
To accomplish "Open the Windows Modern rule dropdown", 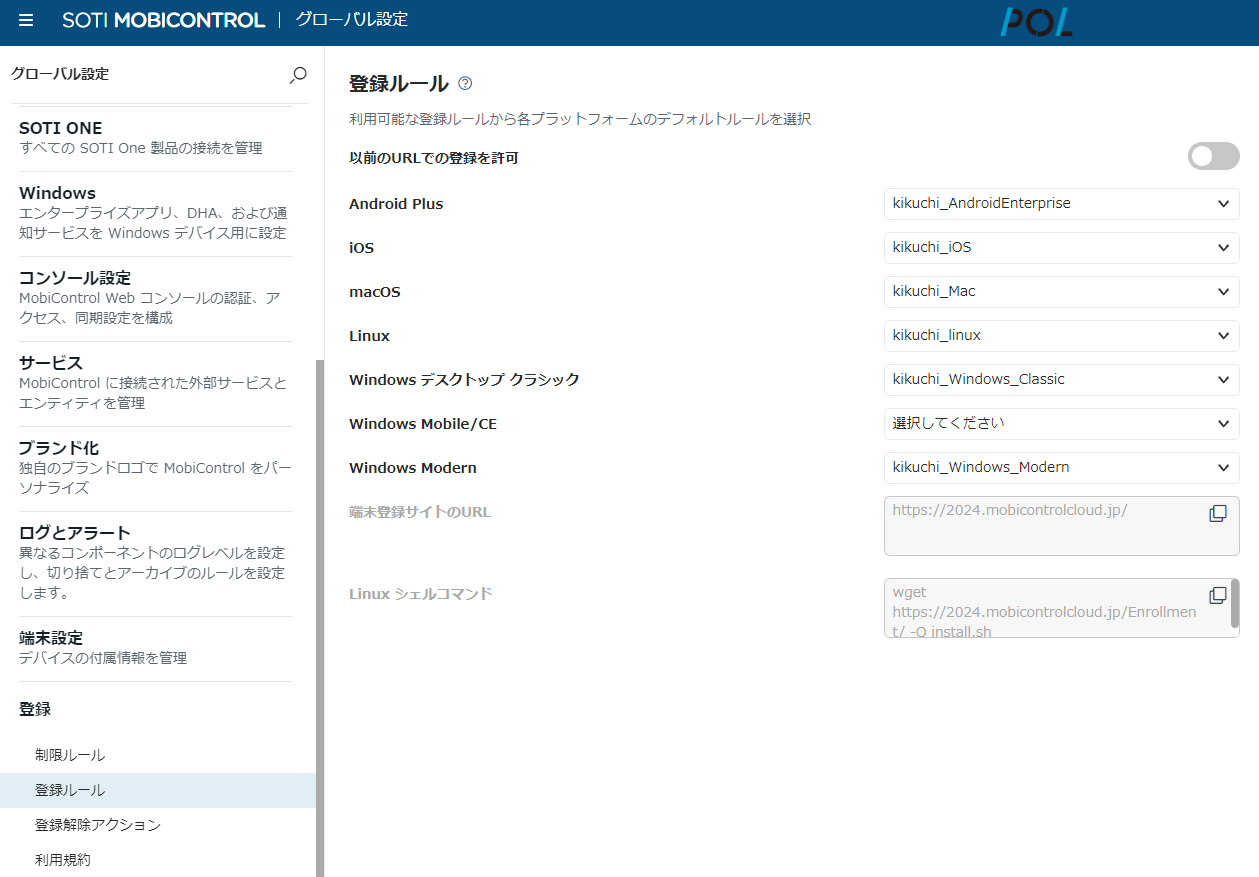I will (x=1061, y=468).
